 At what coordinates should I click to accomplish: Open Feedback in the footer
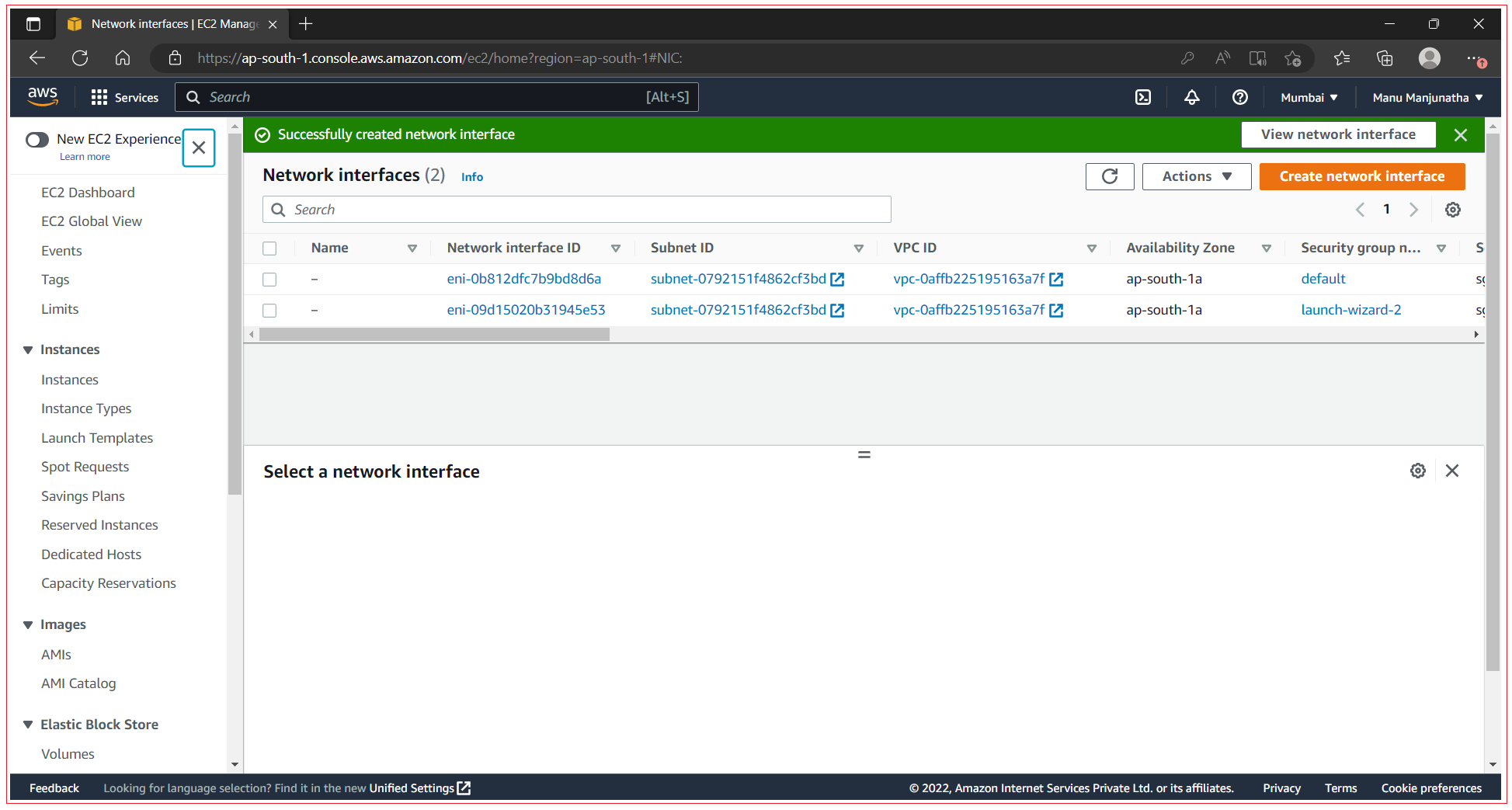pyautogui.click(x=54, y=788)
